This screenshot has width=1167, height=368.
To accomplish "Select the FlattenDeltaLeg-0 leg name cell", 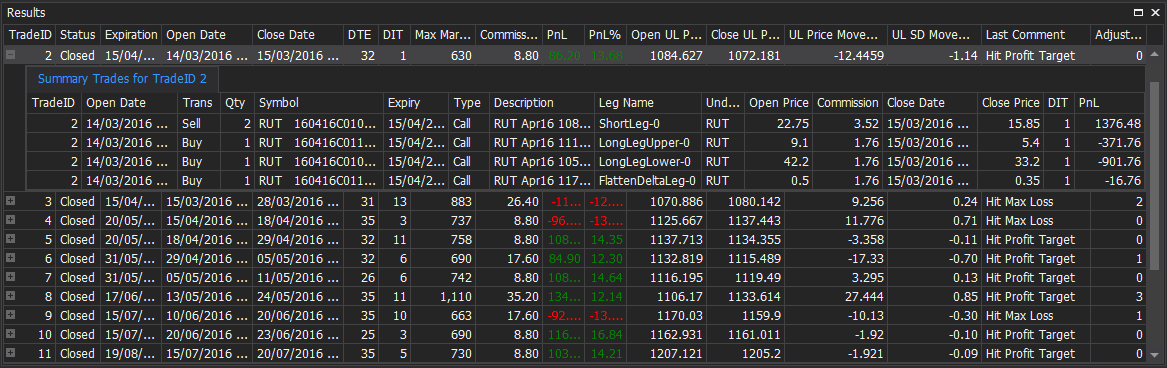I will tap(648, 180).
